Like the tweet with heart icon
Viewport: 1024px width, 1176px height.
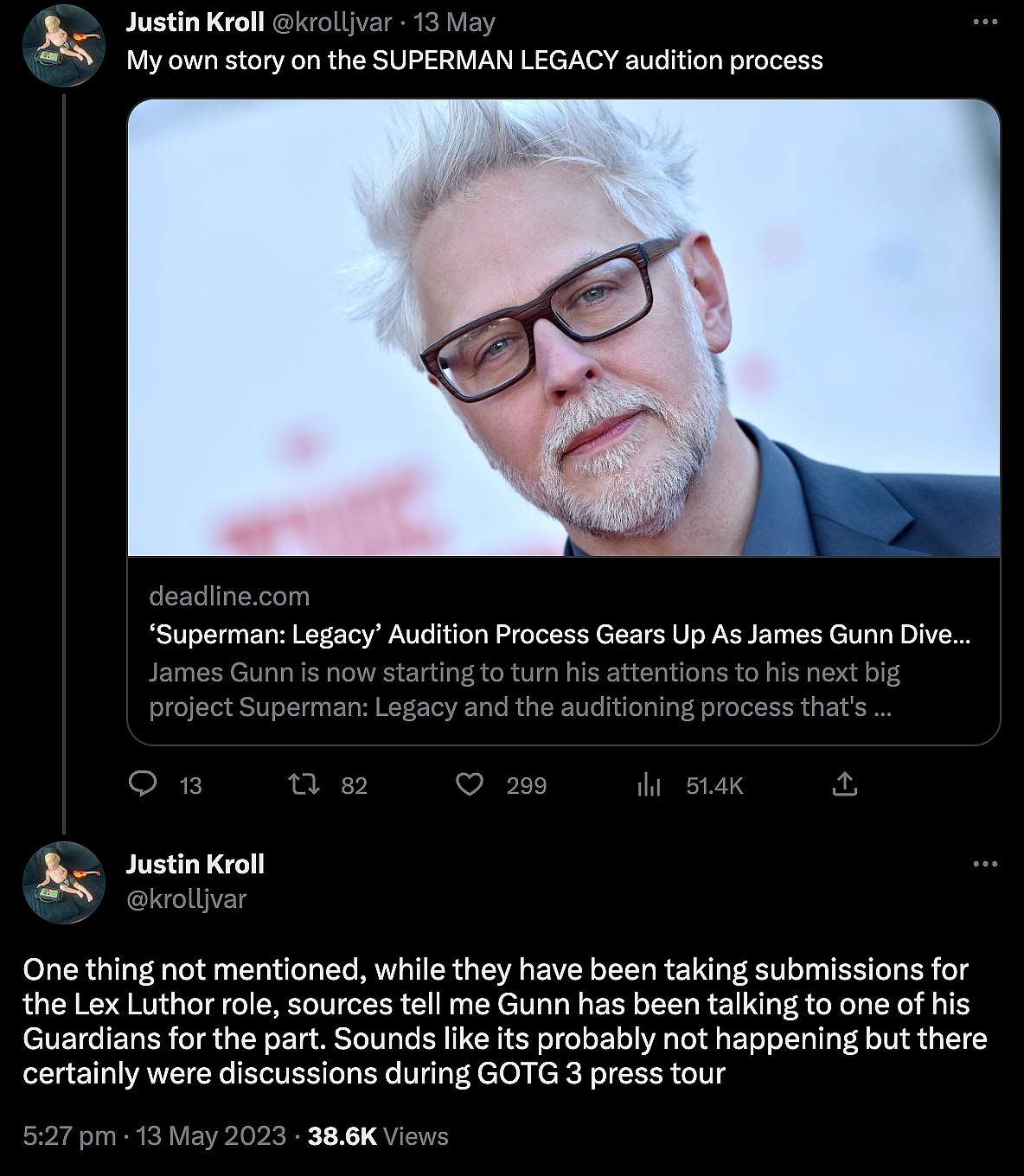[469, 784]
